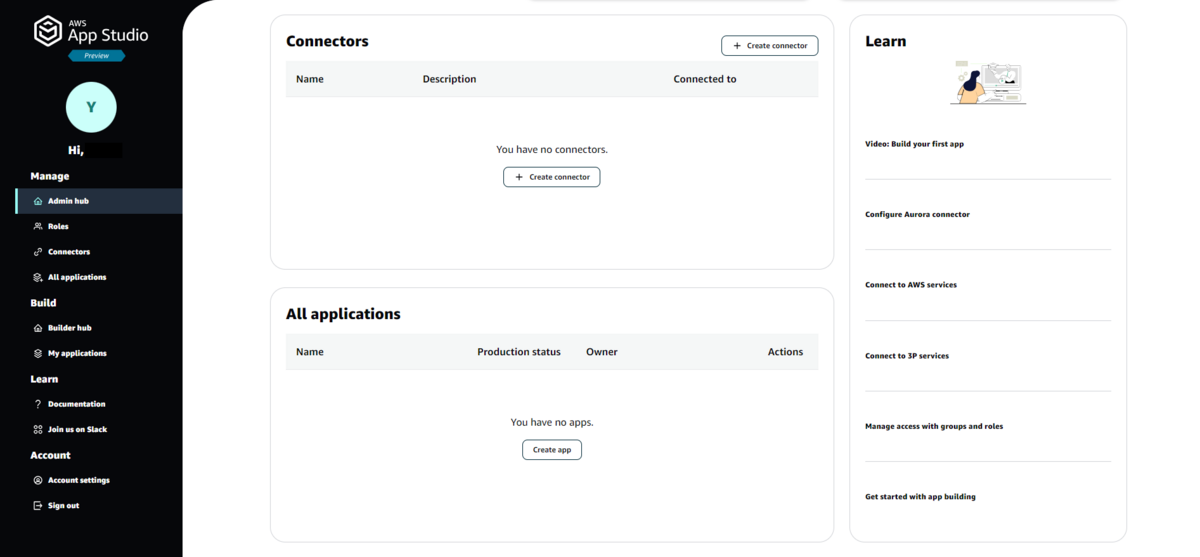
Task: Click the Join us on Slack icon
Action: [38, 429]
